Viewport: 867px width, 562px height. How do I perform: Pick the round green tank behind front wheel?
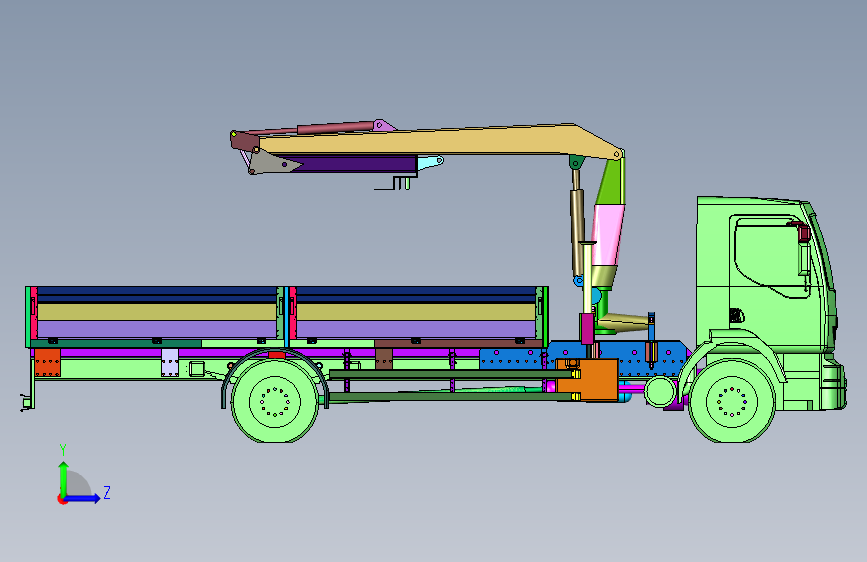pos(660,391)
